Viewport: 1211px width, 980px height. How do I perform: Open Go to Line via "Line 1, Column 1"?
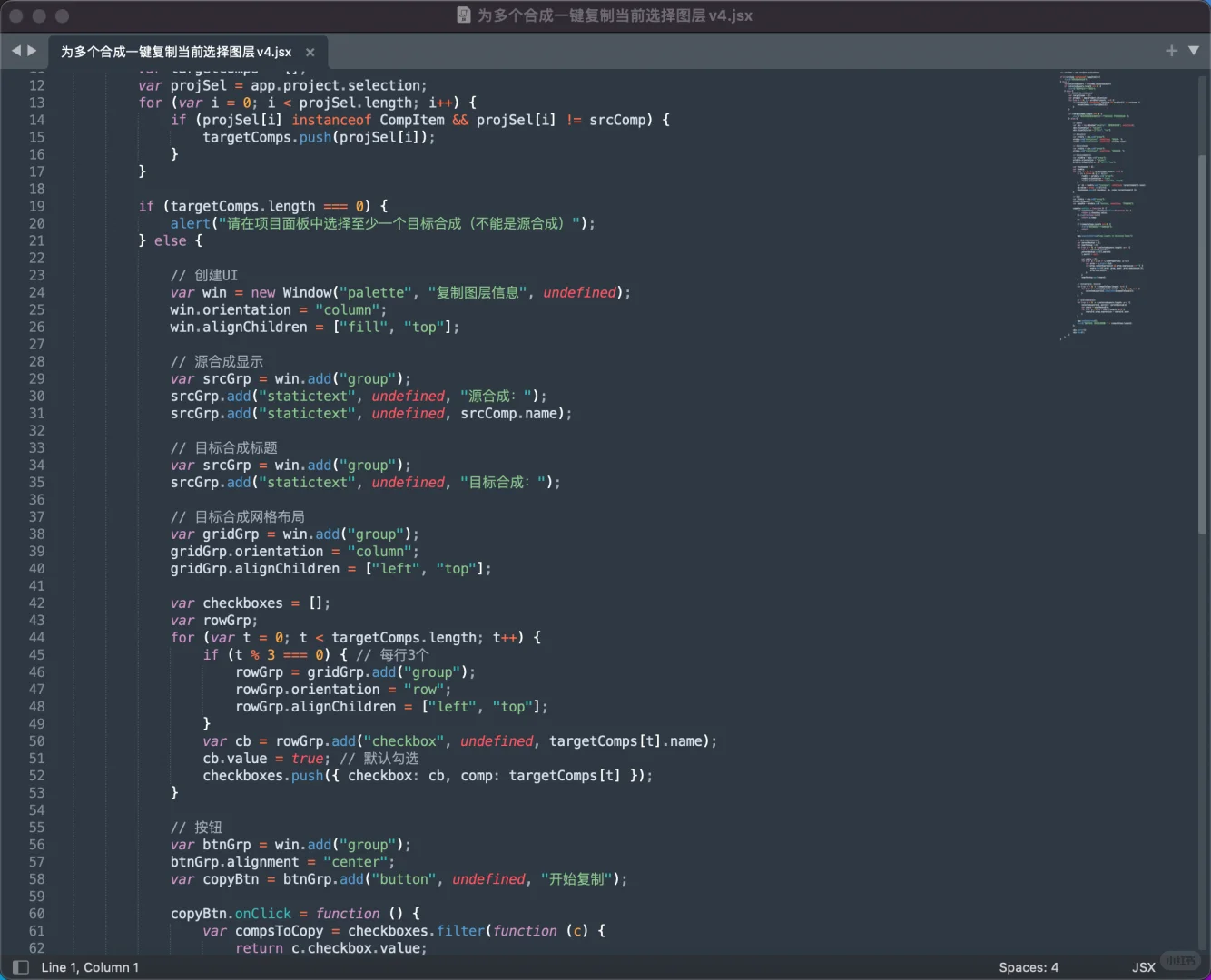point(90,967)
